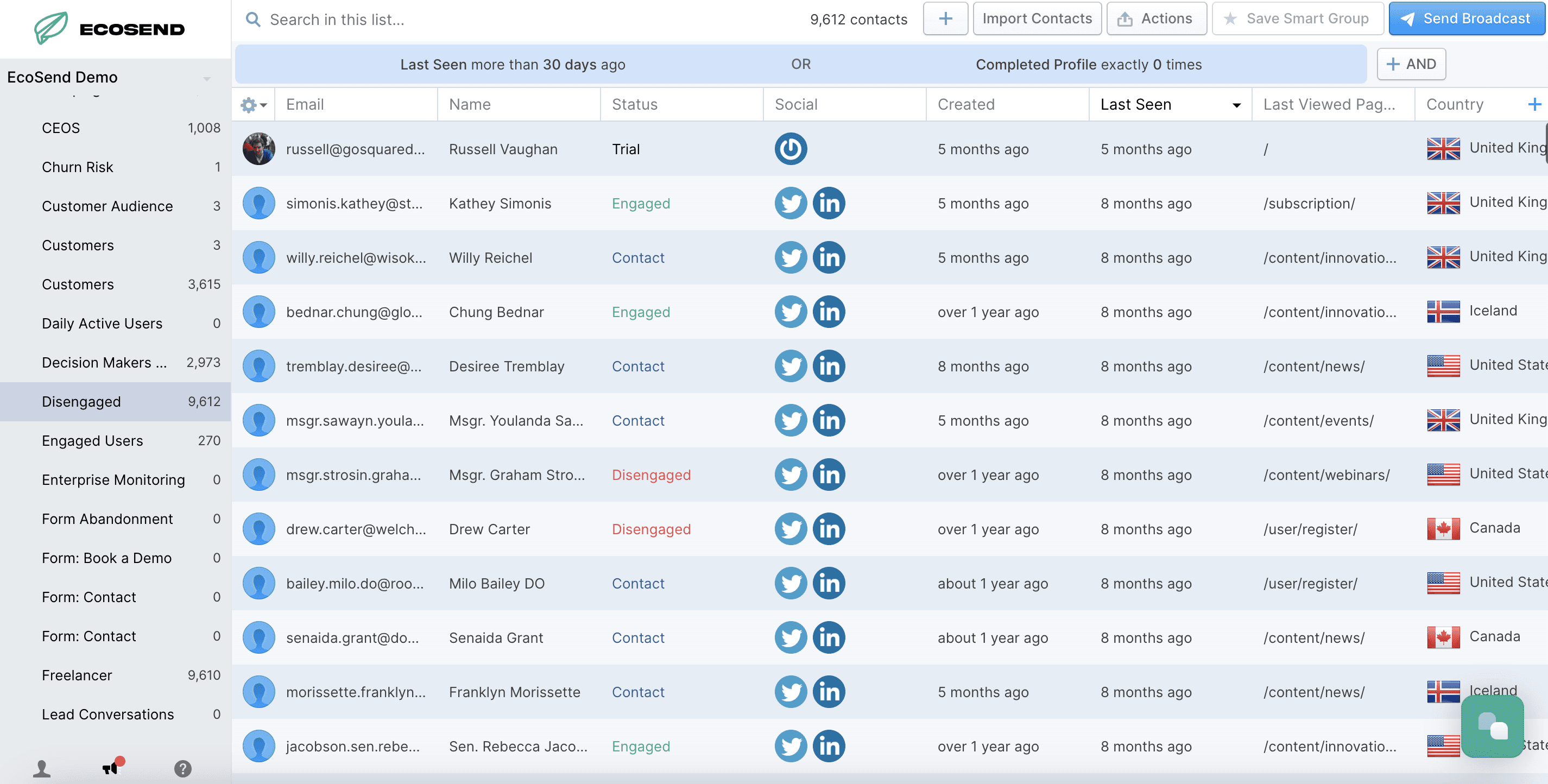Sort by Last Seen column dropdown
The image size is (1548, 784).
(x=1236, y=105)
